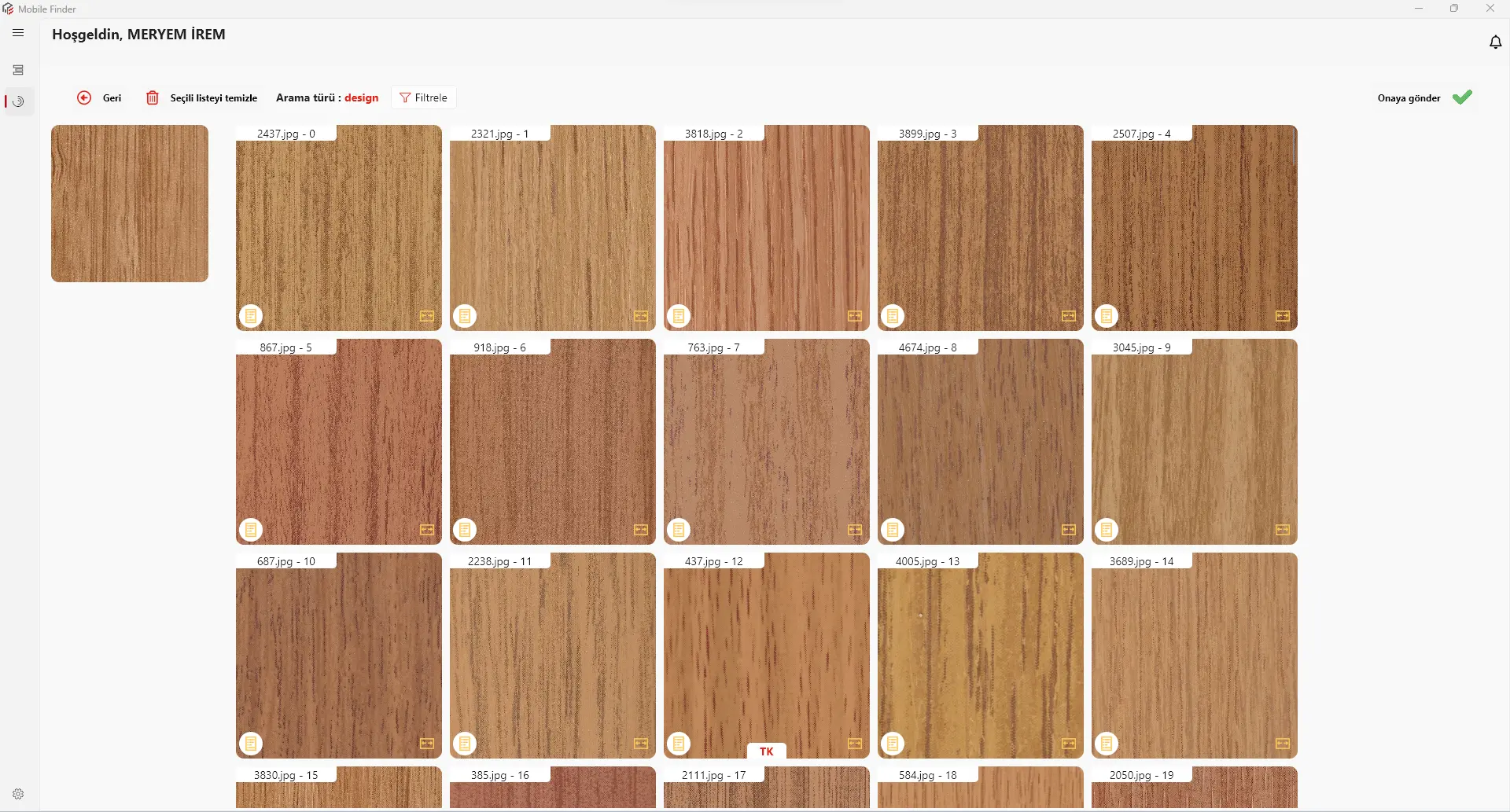The height and width of the screenshot is (812, 1510).
Task: Click the compare icon on 2238.jpg
Action: [x=641, y=744]
